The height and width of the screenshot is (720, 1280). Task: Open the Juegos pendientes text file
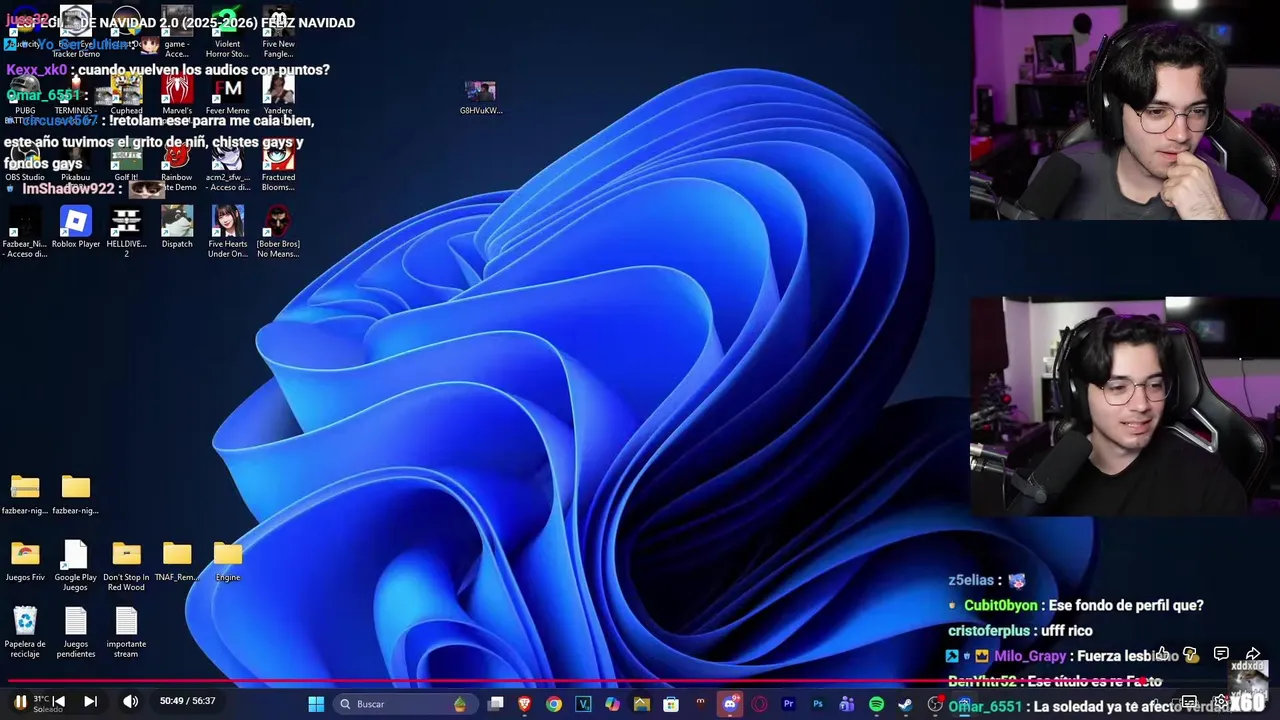(x=76, y=632)
